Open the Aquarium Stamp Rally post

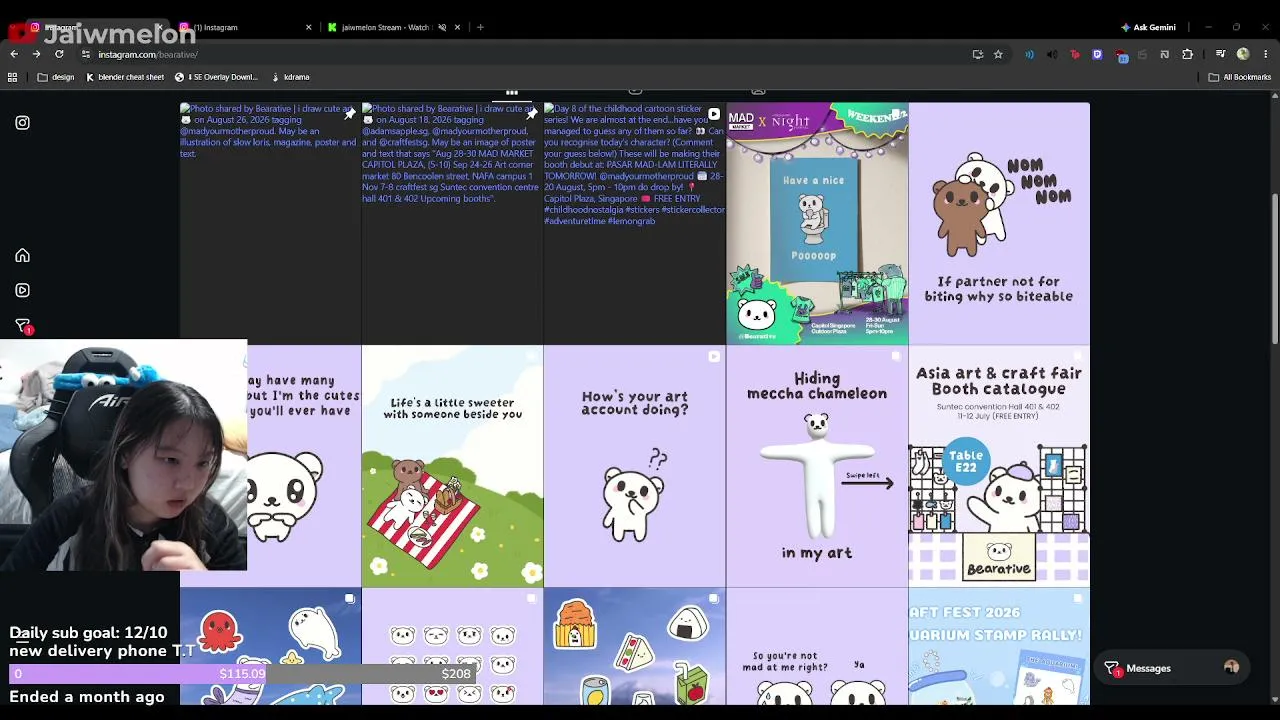[x=999, y=647]
